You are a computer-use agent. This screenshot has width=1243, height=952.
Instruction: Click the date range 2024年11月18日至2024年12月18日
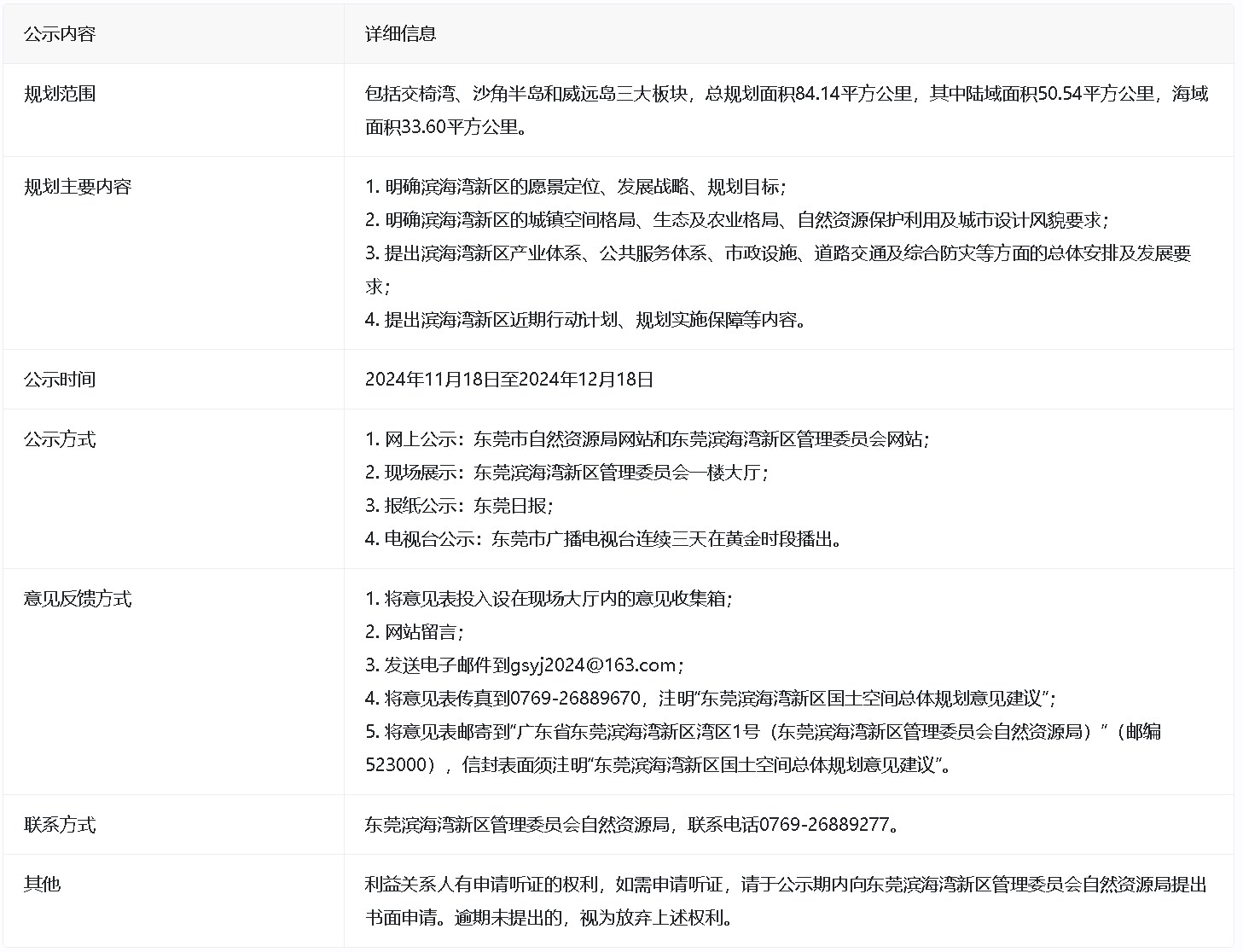click(x=508, y=380)
